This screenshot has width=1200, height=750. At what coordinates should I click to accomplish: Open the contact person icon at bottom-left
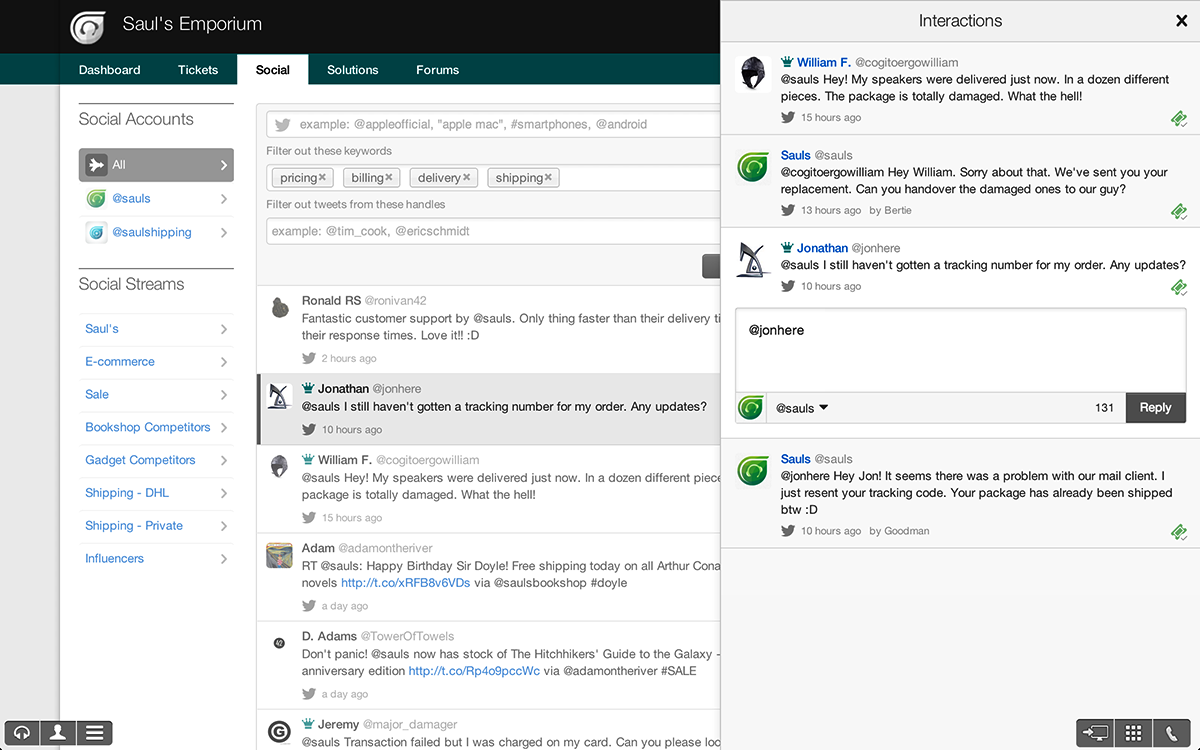click(58, 732)
